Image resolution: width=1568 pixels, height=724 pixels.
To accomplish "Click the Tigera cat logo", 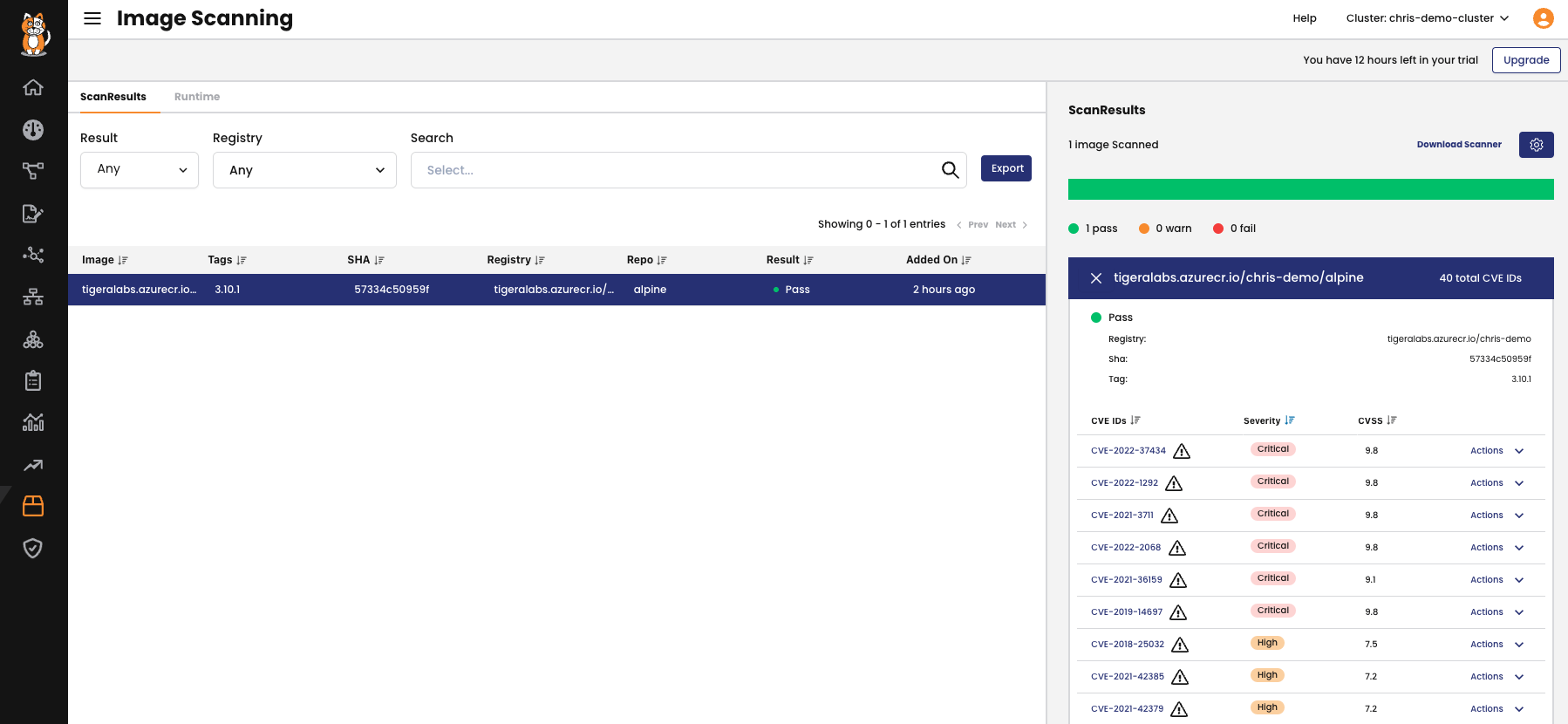I will [x=34, y=35].
